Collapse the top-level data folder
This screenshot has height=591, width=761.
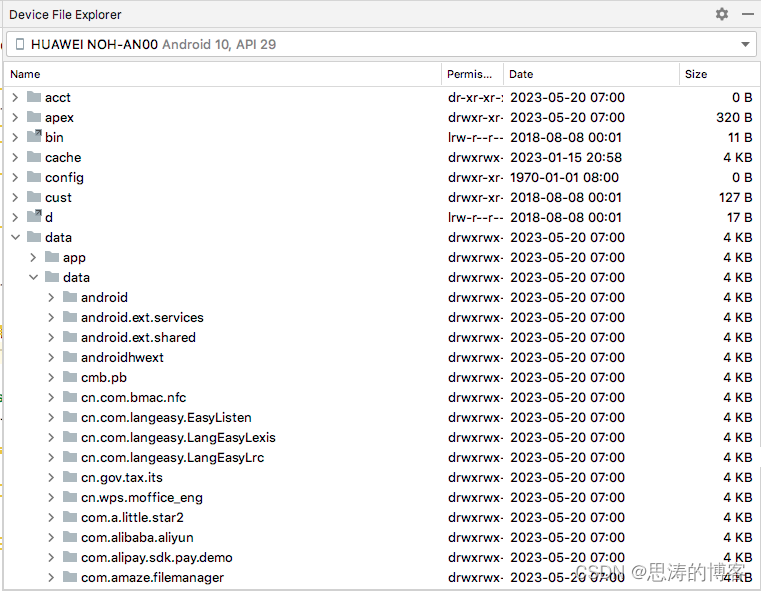click(16, 237)
